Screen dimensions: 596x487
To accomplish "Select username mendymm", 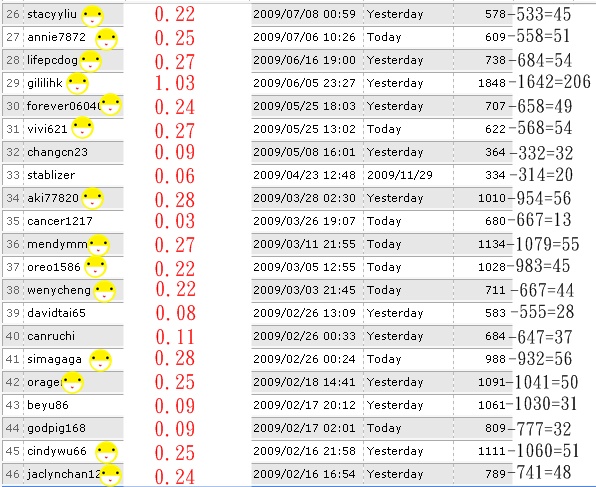I will pyautogui.click(x=57, y=244).
